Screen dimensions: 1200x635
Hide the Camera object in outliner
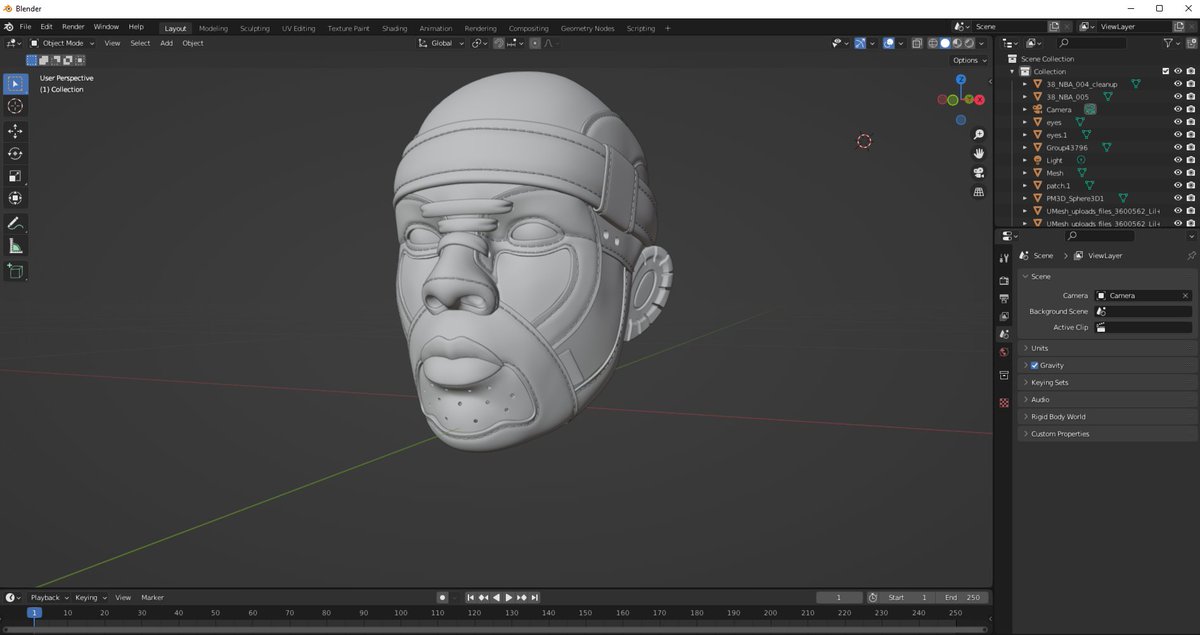(x=1178, y=109)
